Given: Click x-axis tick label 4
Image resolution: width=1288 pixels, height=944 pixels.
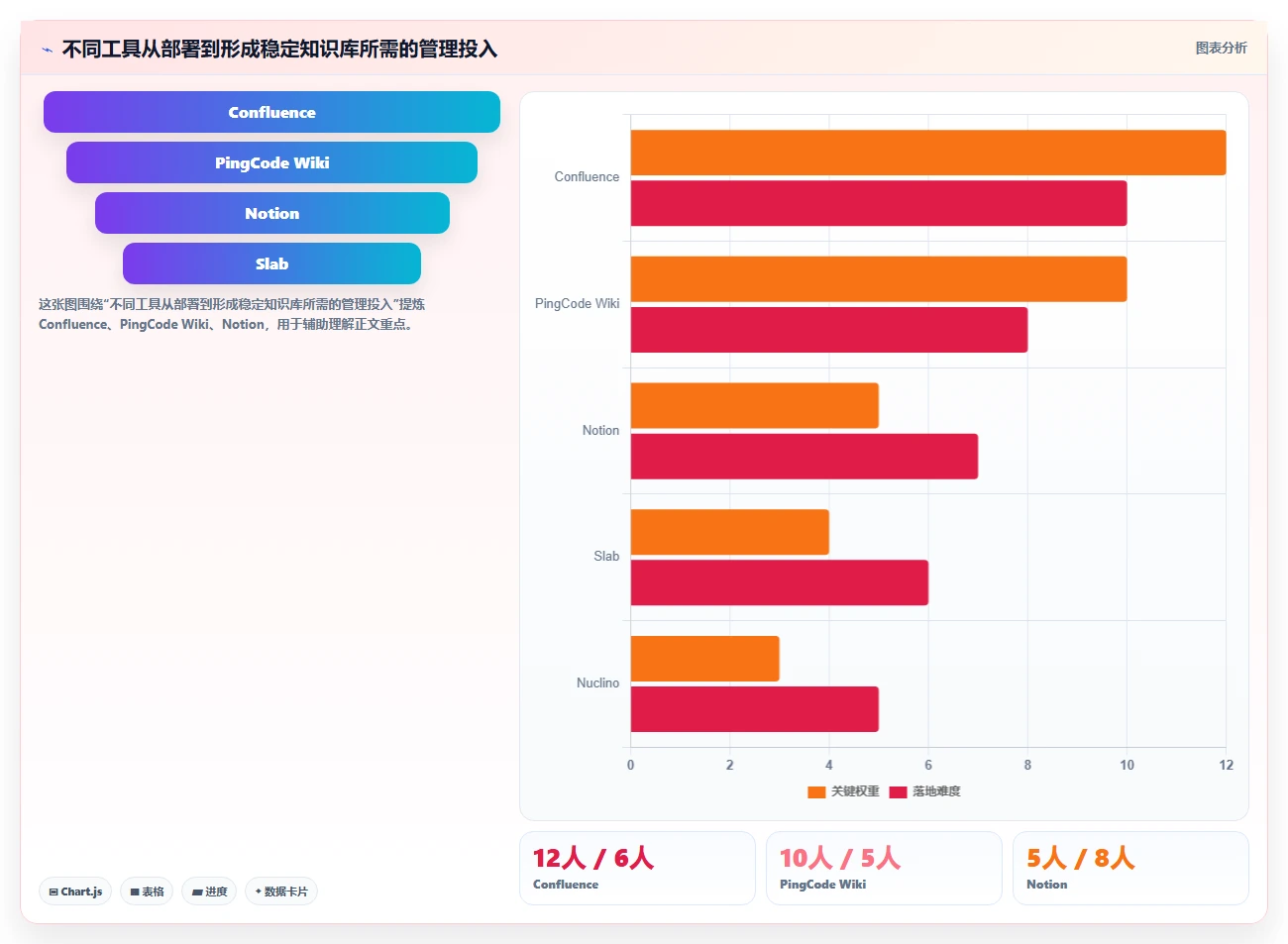Looking at the screenshot, I should point(829,765).
